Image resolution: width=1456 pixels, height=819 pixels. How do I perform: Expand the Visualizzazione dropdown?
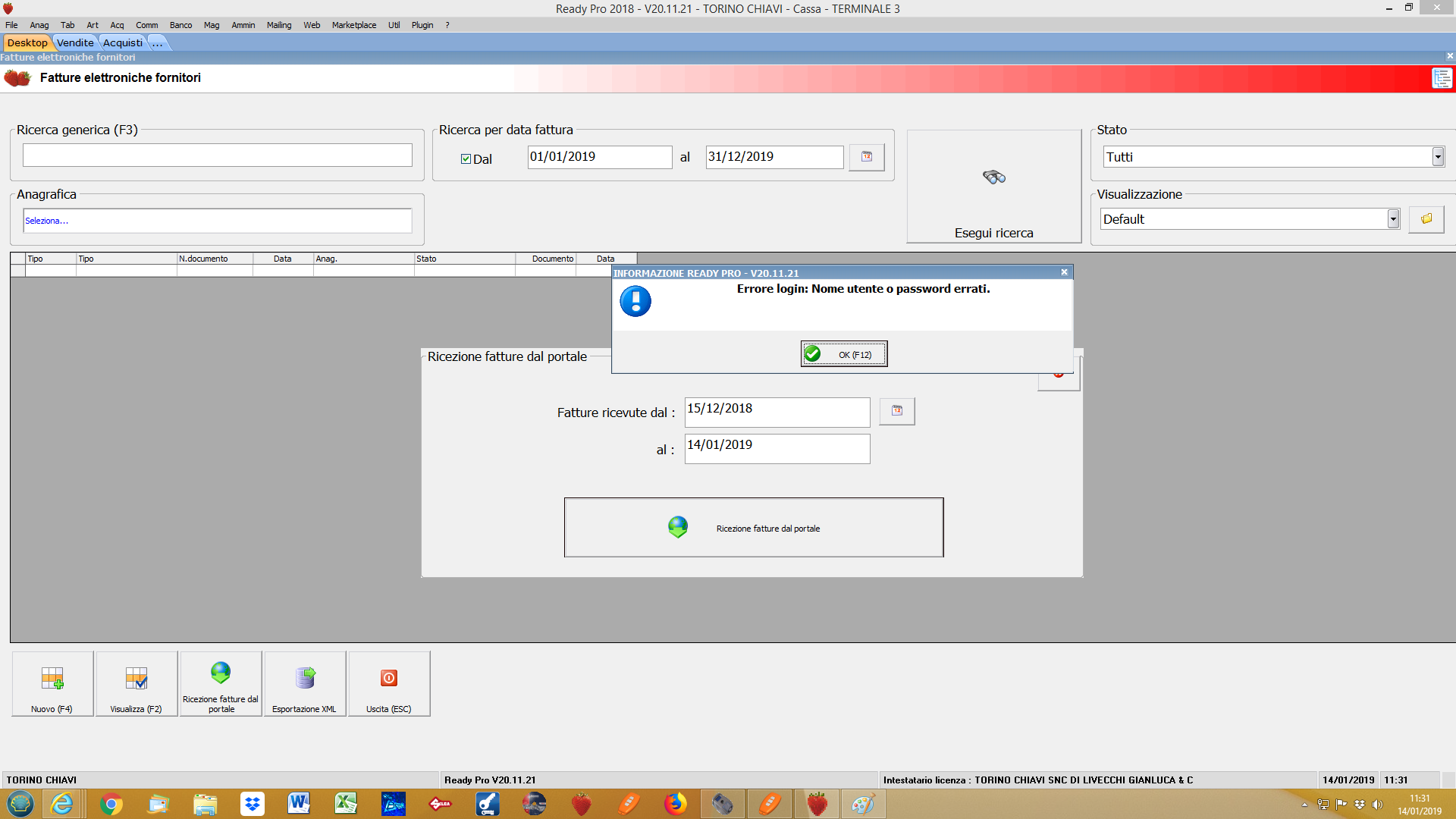point(1393,219)
